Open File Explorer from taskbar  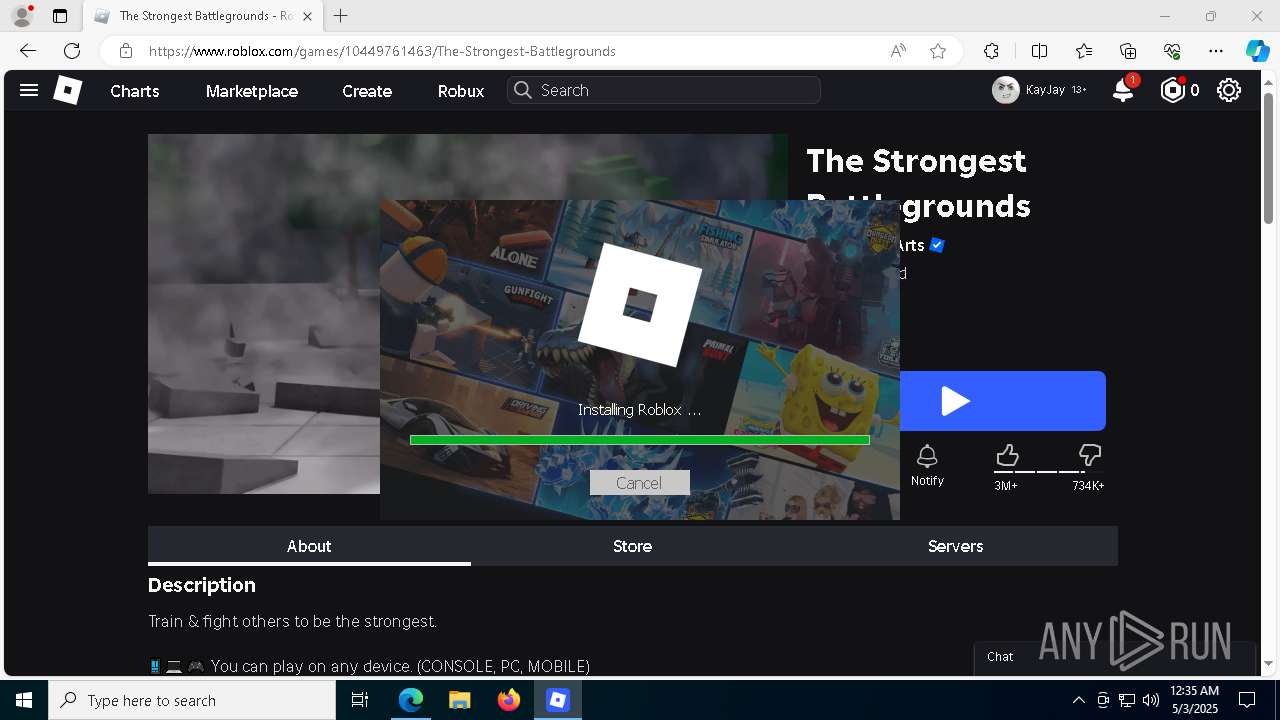tap(459, 700)
